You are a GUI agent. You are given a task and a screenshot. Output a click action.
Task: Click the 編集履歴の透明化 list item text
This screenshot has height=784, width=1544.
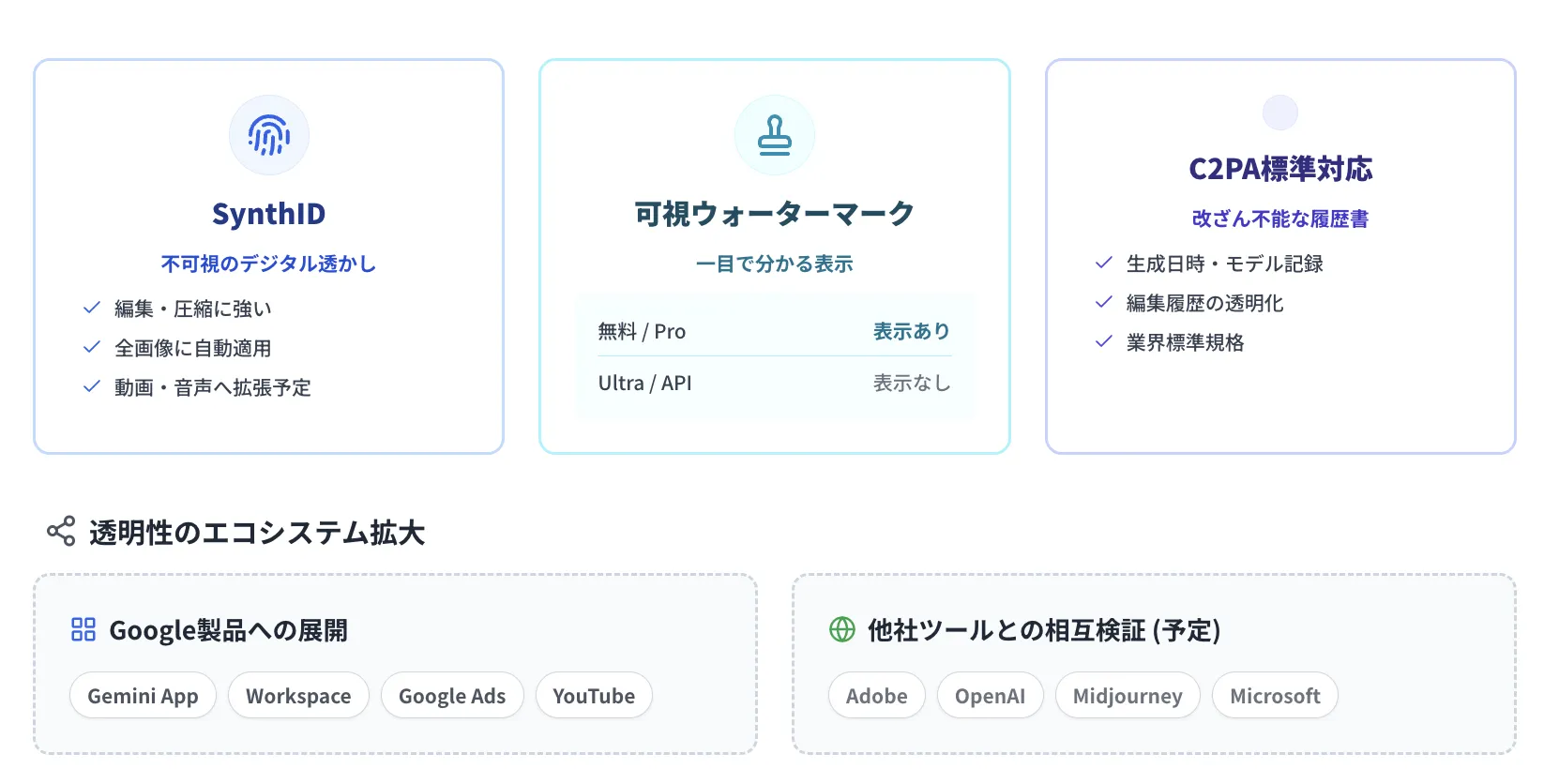pos(1205,303)
